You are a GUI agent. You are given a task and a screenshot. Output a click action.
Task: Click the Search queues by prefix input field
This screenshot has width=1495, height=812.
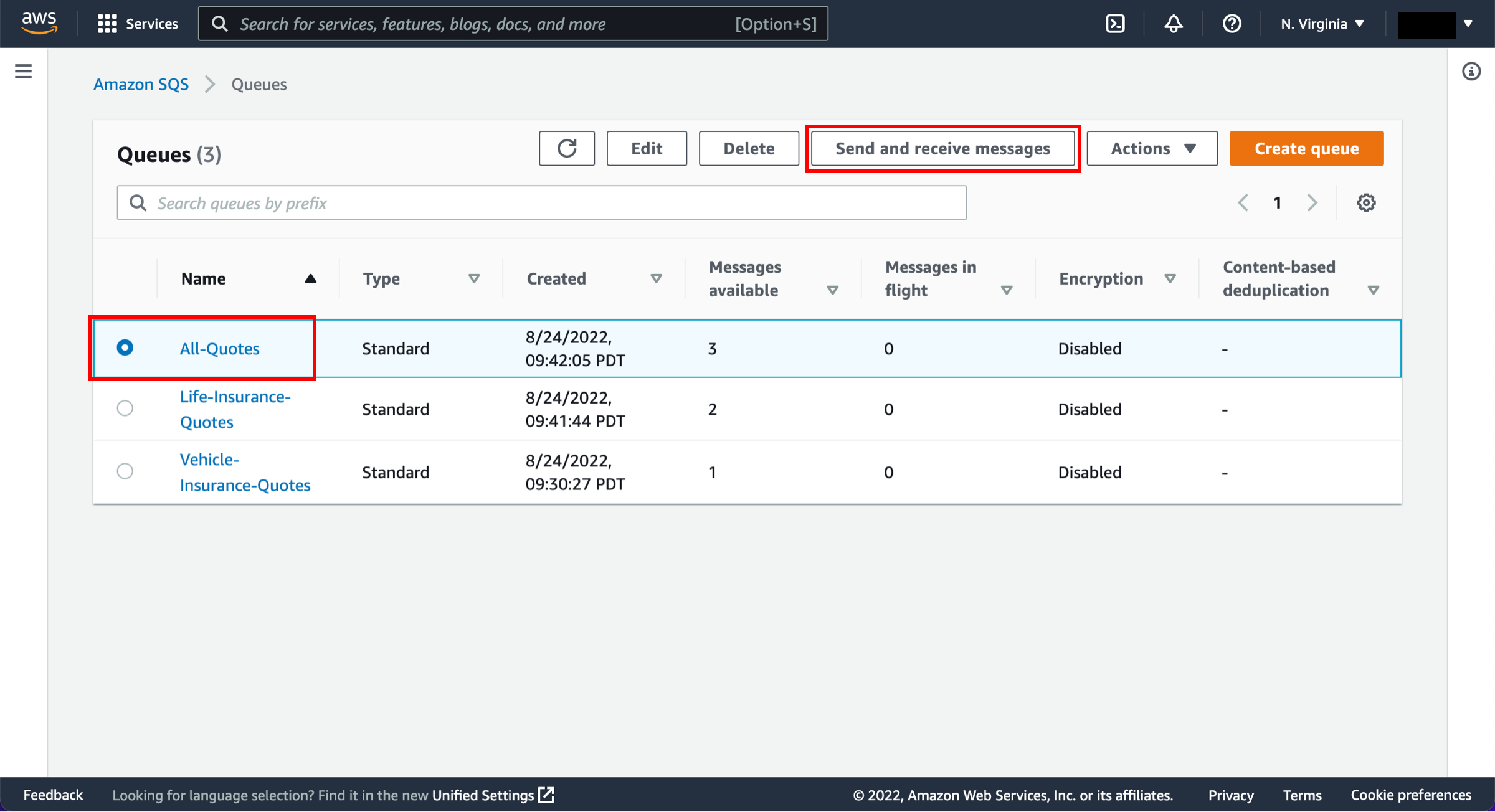[540, 203]
